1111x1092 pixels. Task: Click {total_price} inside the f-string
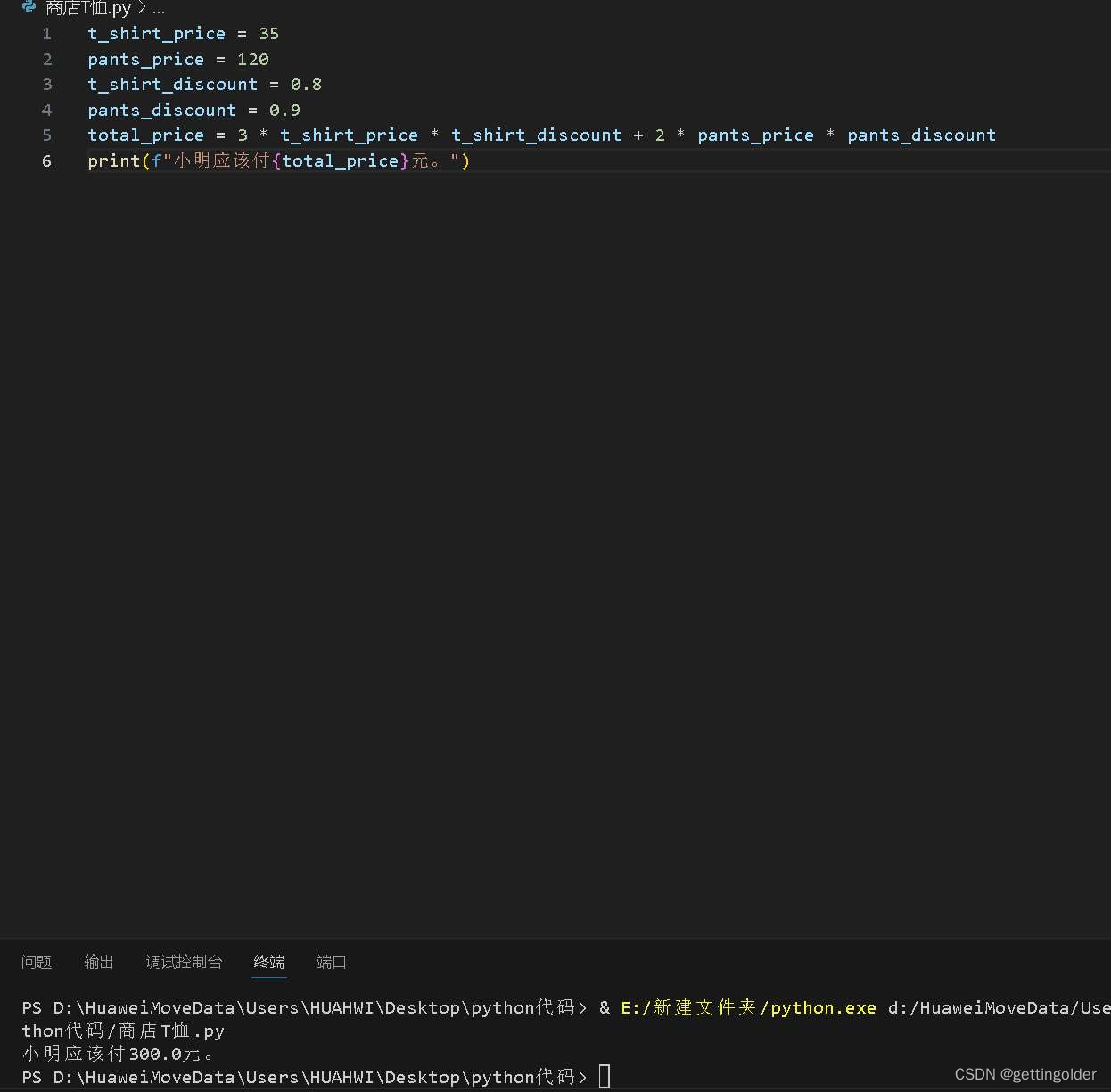(341, 161)
